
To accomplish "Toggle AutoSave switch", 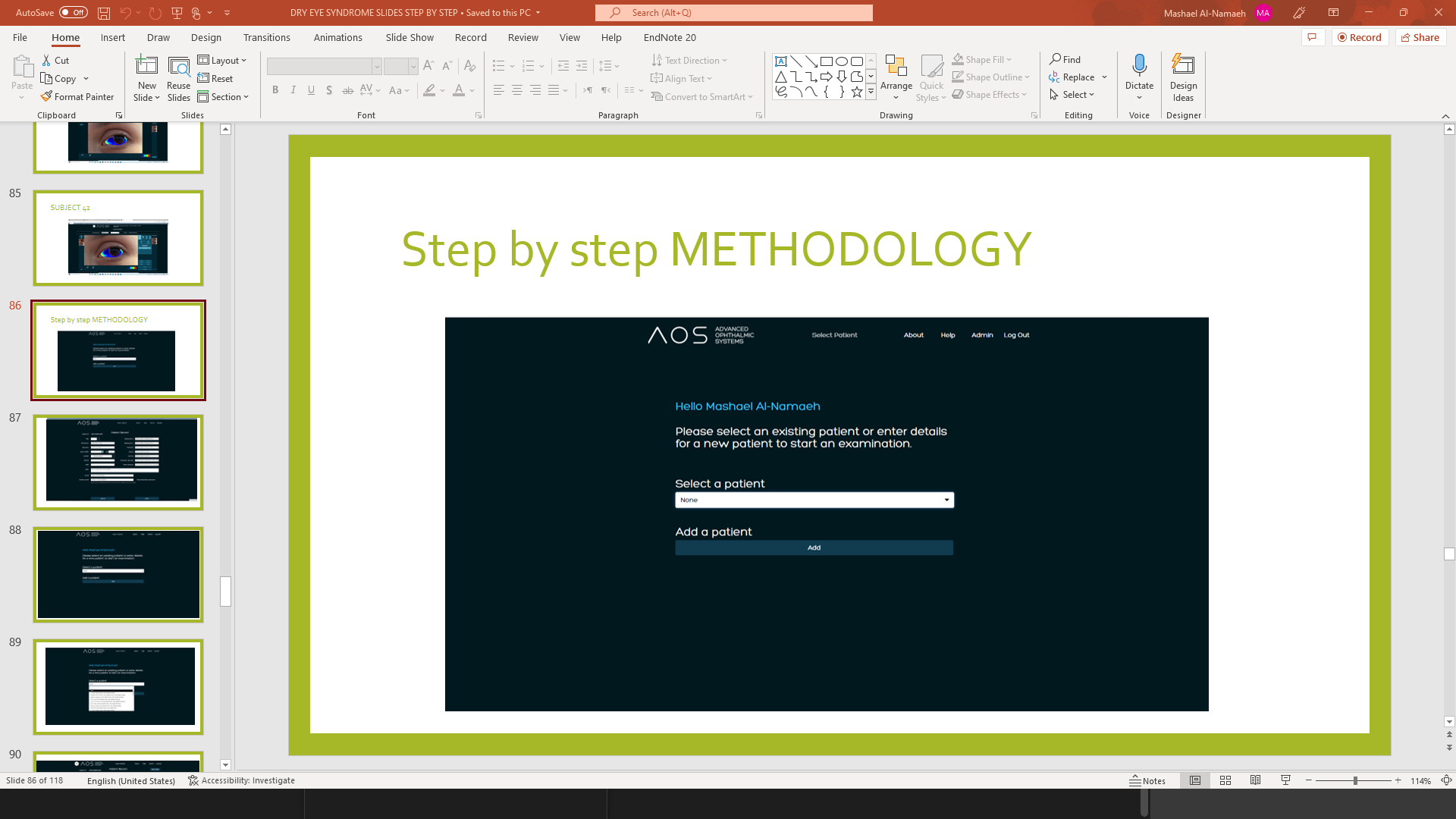I will point(74,12).
